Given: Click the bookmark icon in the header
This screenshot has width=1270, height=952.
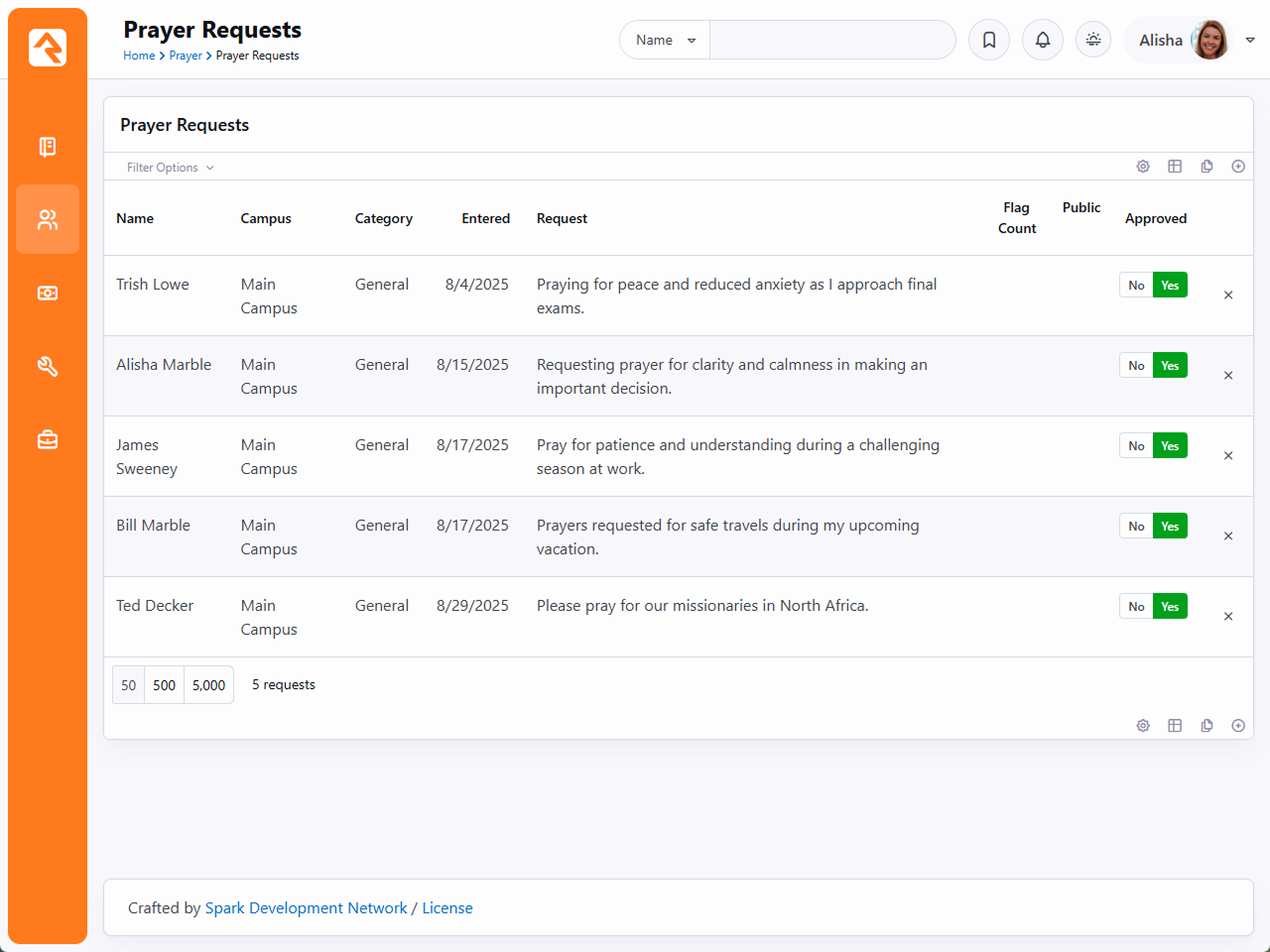Looking at the screenshot, I should click(x=989, y=40).
